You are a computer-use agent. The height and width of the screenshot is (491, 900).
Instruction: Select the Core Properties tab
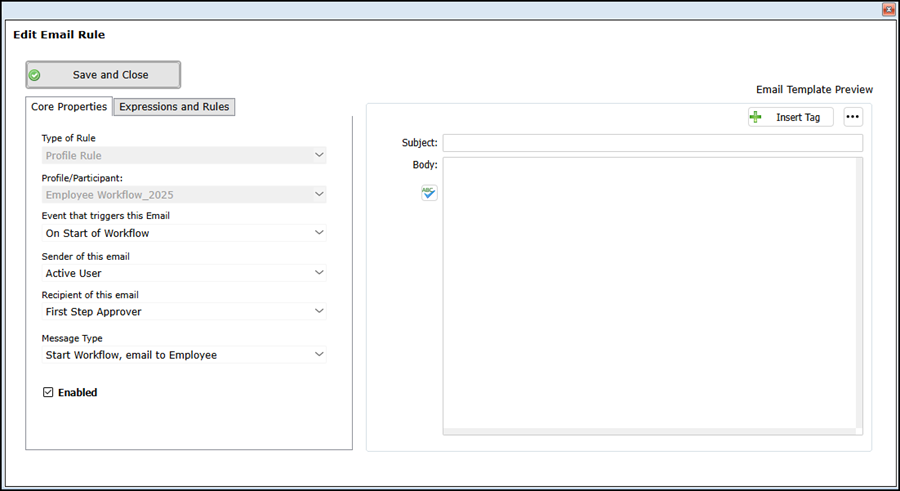69,107
